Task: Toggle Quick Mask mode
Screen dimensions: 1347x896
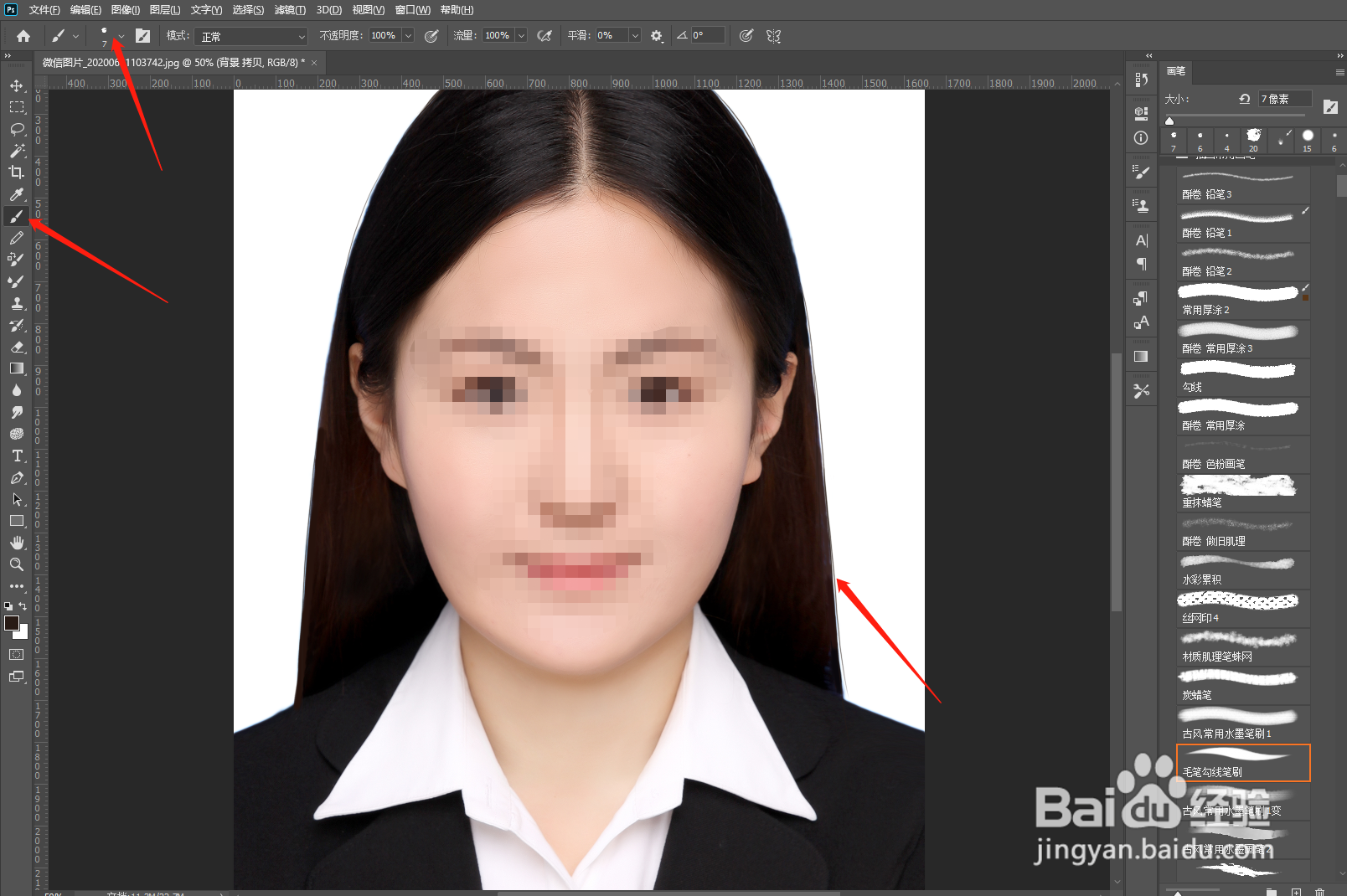Action: 17,654
